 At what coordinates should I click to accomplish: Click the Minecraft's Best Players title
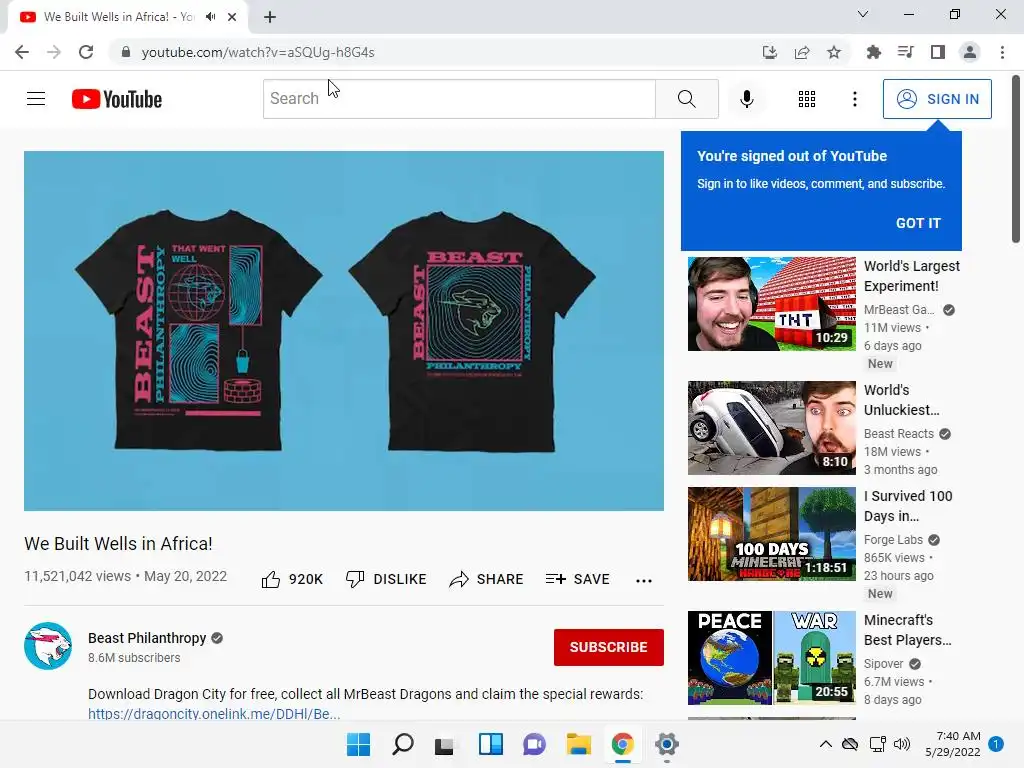click(907, 630)
